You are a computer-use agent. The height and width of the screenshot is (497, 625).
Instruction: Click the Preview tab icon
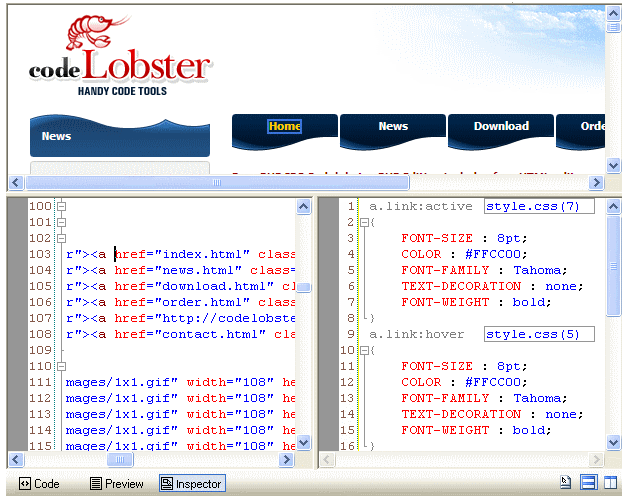[96, 484]
